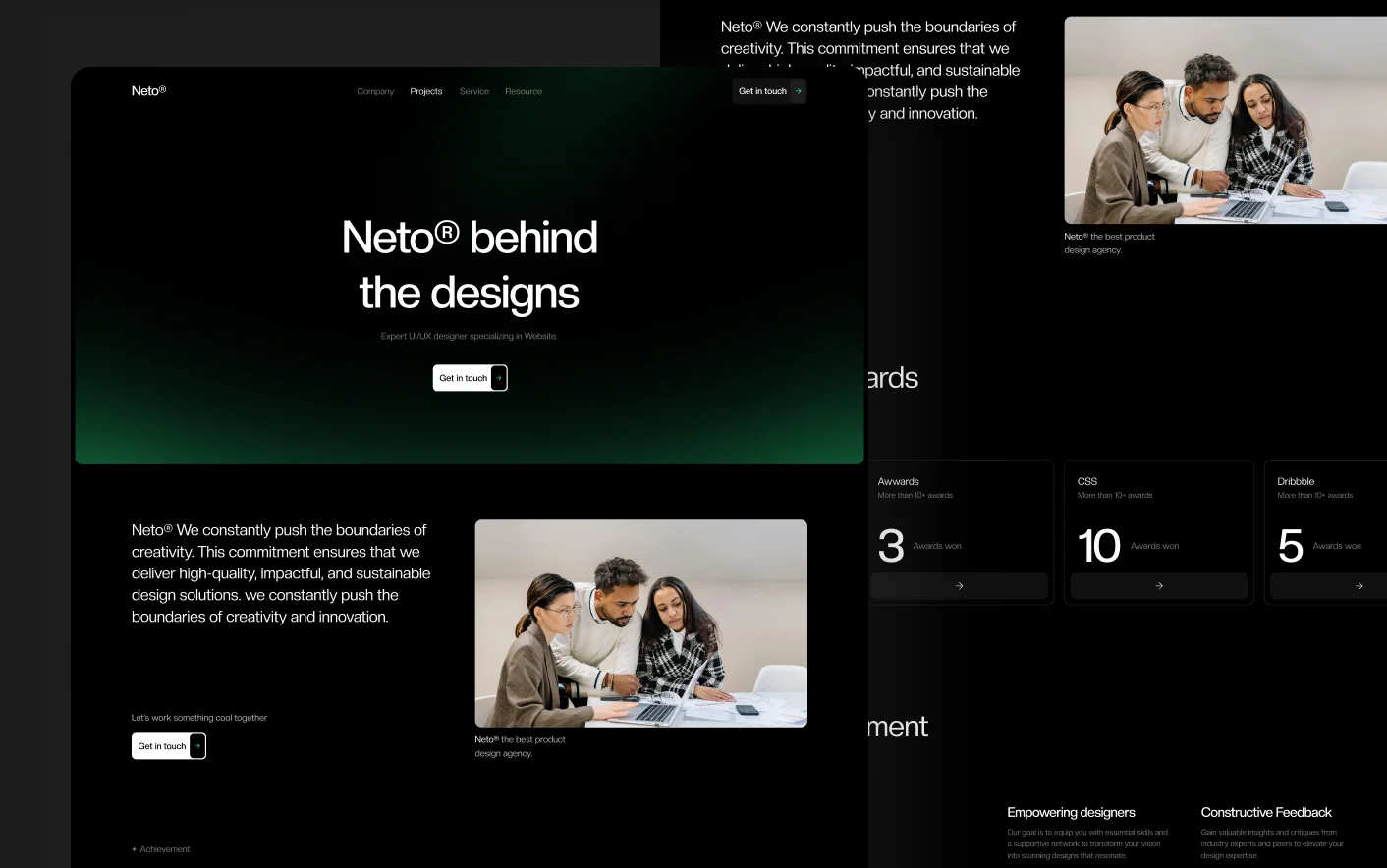
Task: Click the Neto® behind the designs headline
Action: pyautogui.click(x=470, y=265)
